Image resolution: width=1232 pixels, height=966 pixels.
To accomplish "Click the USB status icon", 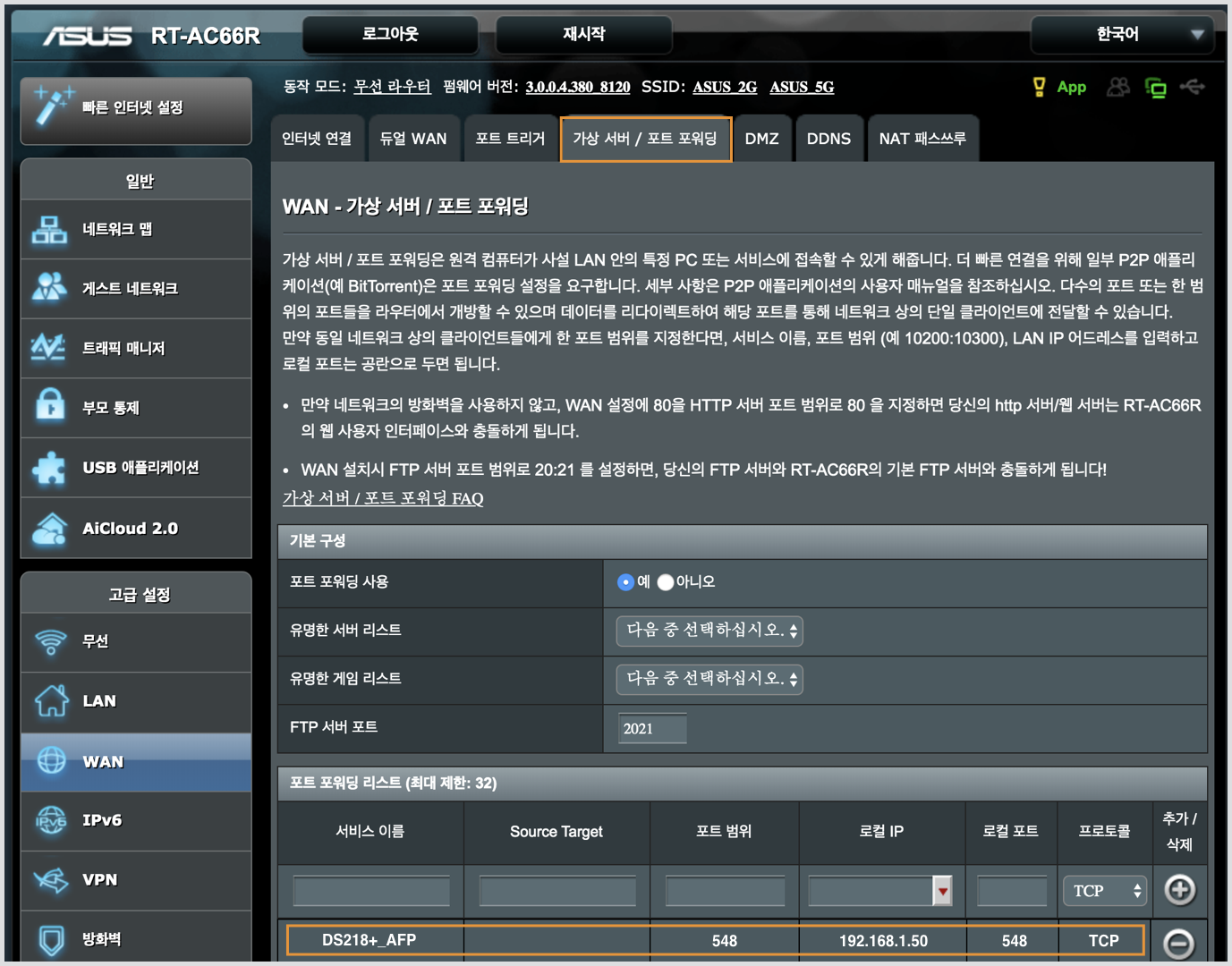I will click(1193, 87).
